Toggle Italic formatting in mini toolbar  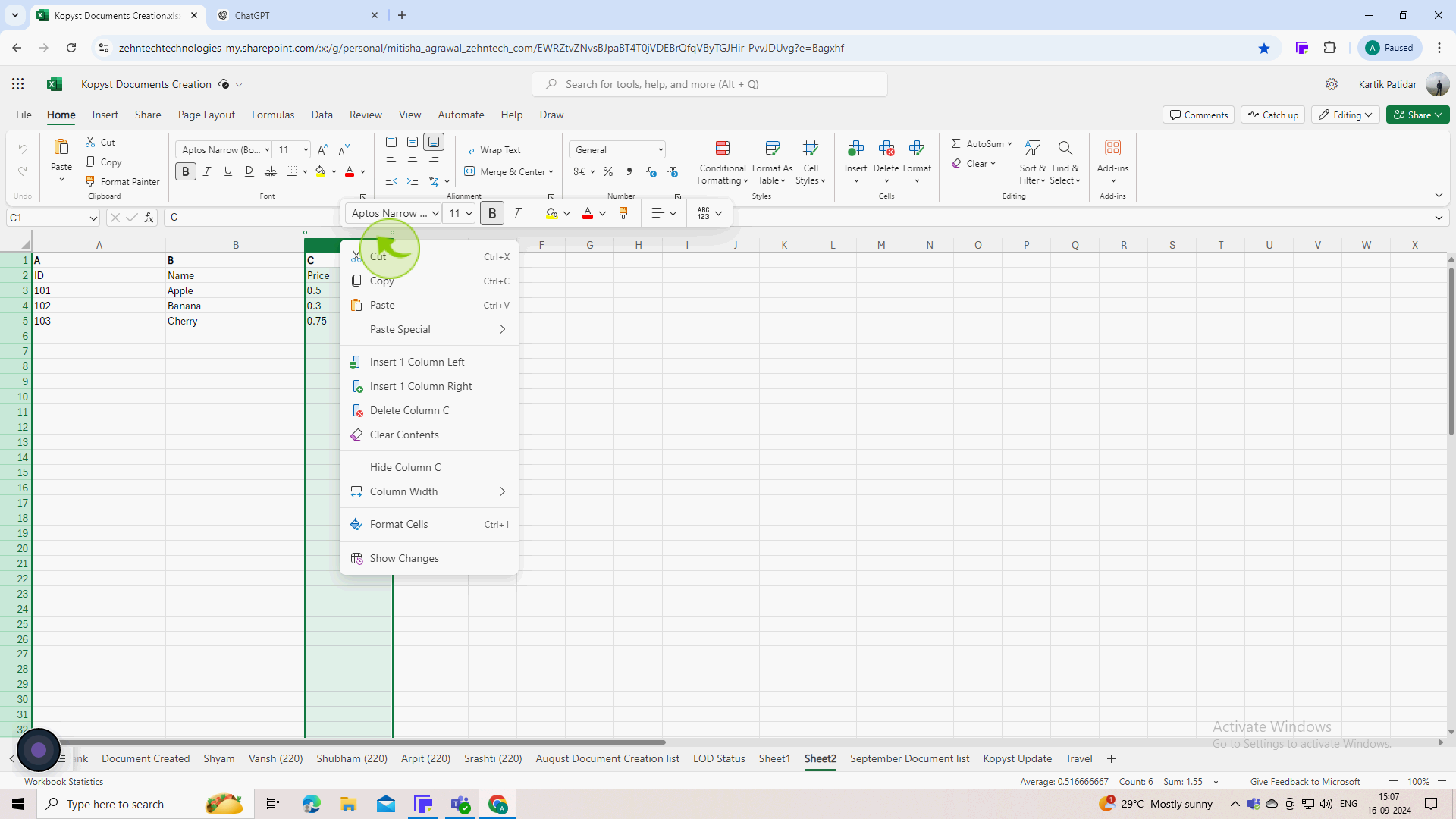pos(516,213)
